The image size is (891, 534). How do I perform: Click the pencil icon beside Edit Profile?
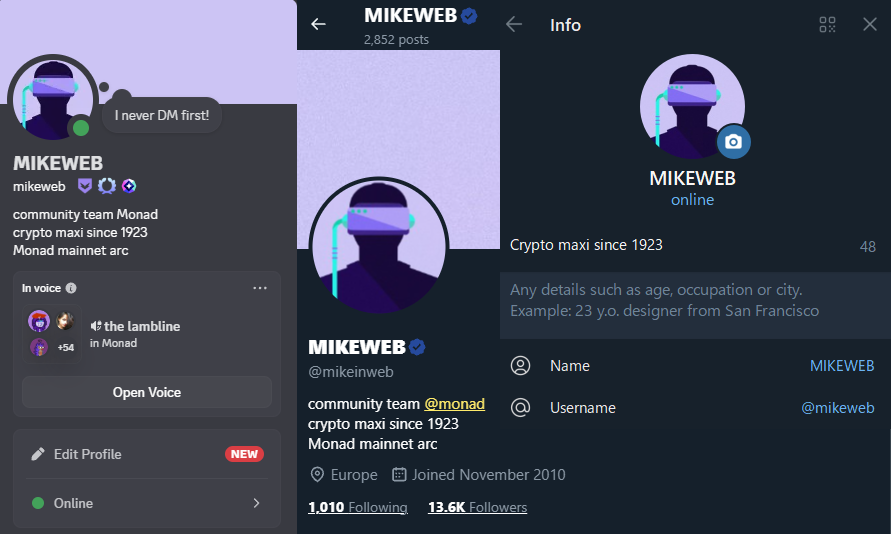coord(38,454)
